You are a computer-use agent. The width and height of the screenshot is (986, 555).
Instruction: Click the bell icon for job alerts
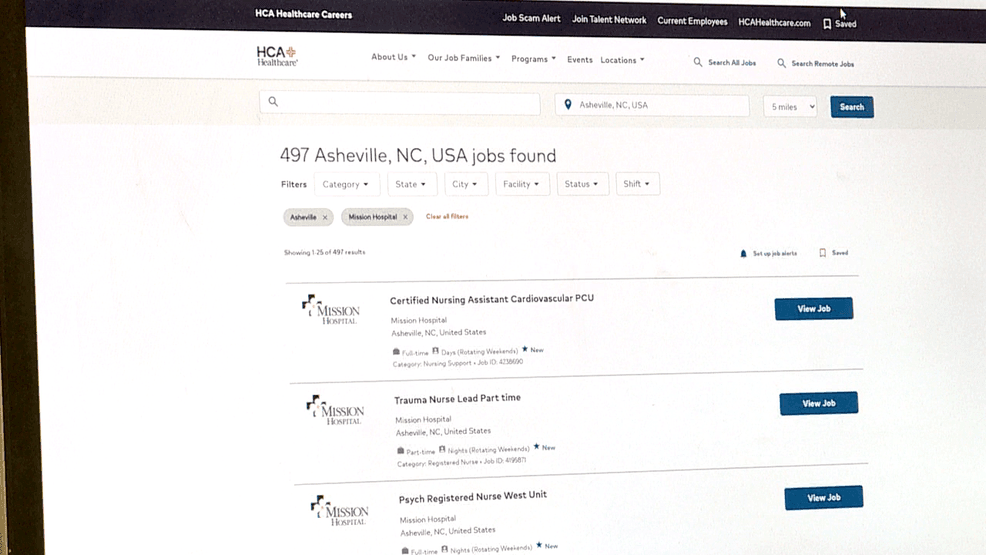(743, 253)
